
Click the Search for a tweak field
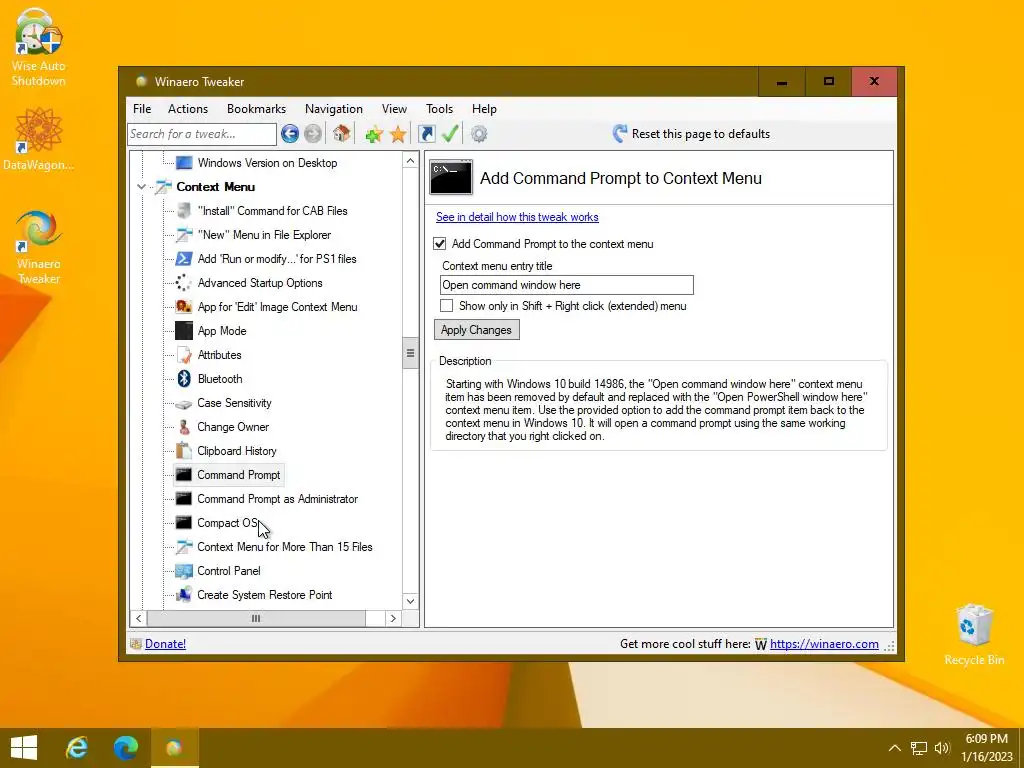click(x=202, y=134)
